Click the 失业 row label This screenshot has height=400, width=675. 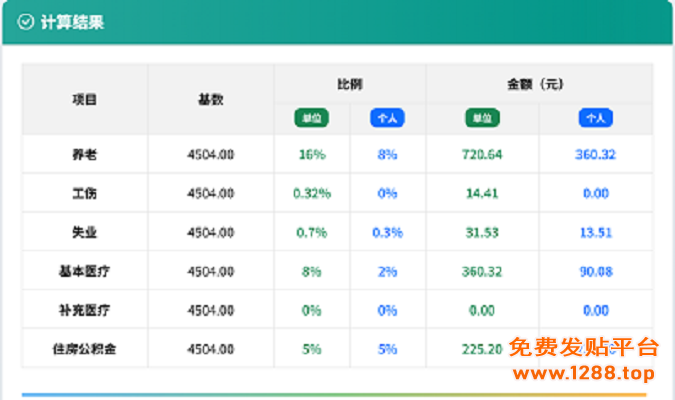point(84,232)
